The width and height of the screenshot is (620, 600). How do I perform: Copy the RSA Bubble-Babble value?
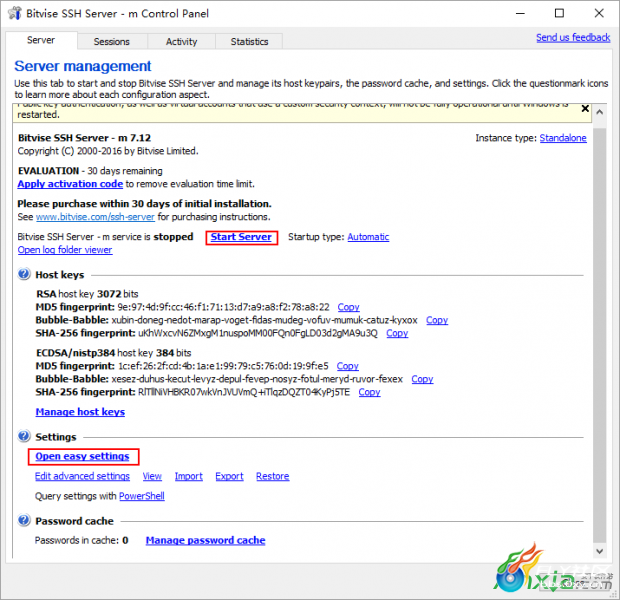[437, 320]
